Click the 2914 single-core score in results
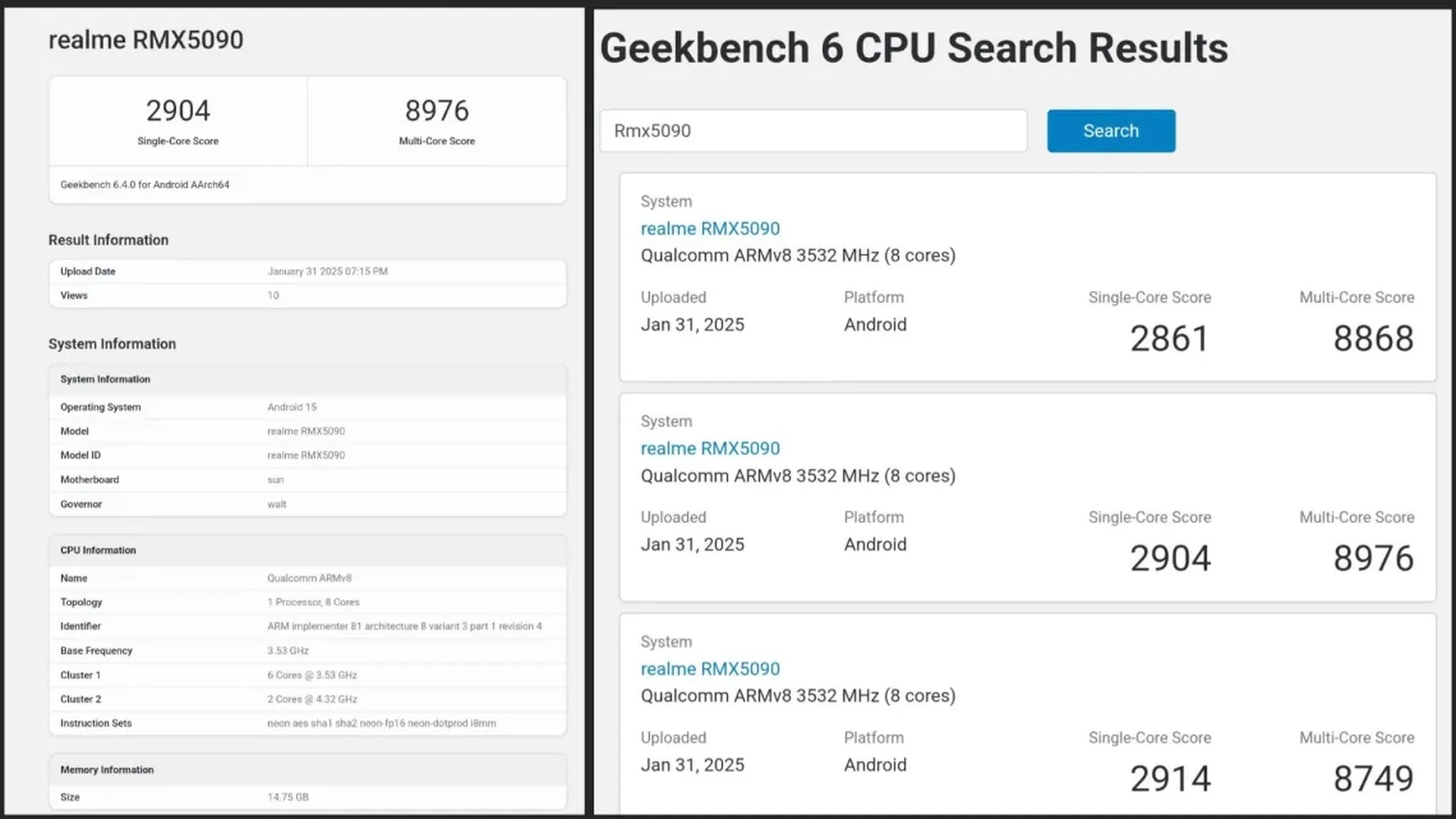The height and width of the screenshot is (819, 1456). tap(1170, 778)
